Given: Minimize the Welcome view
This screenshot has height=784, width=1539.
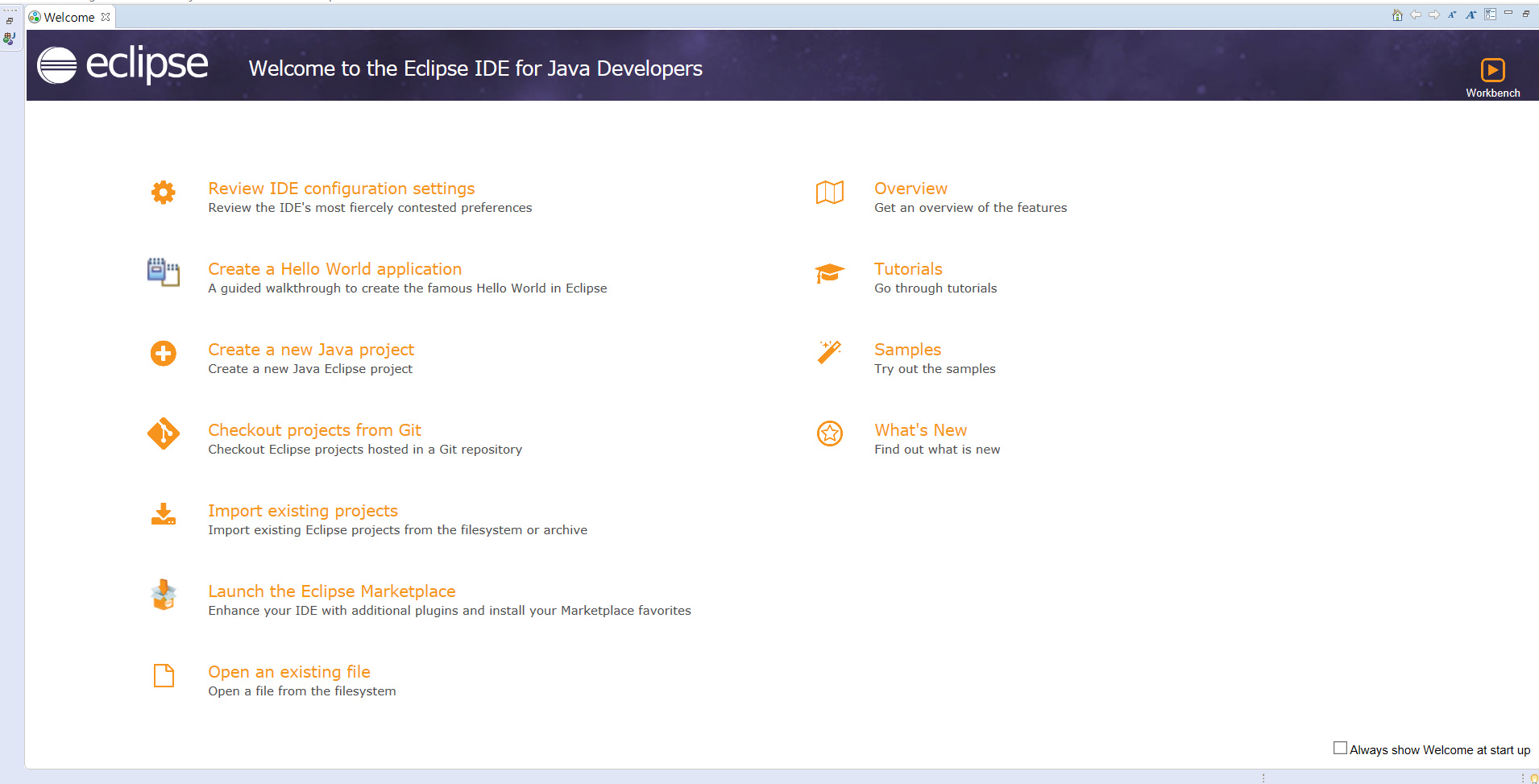Looking at the screenshot, I should pos(1508,13).
